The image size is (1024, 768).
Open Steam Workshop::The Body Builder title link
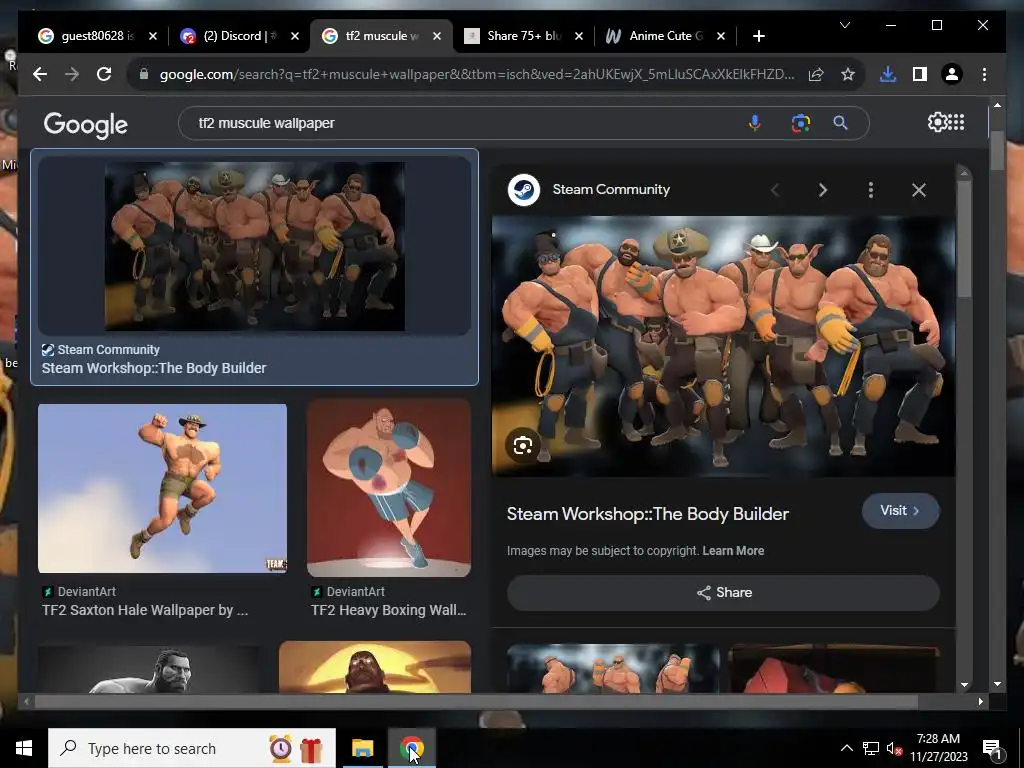point(648,514)
